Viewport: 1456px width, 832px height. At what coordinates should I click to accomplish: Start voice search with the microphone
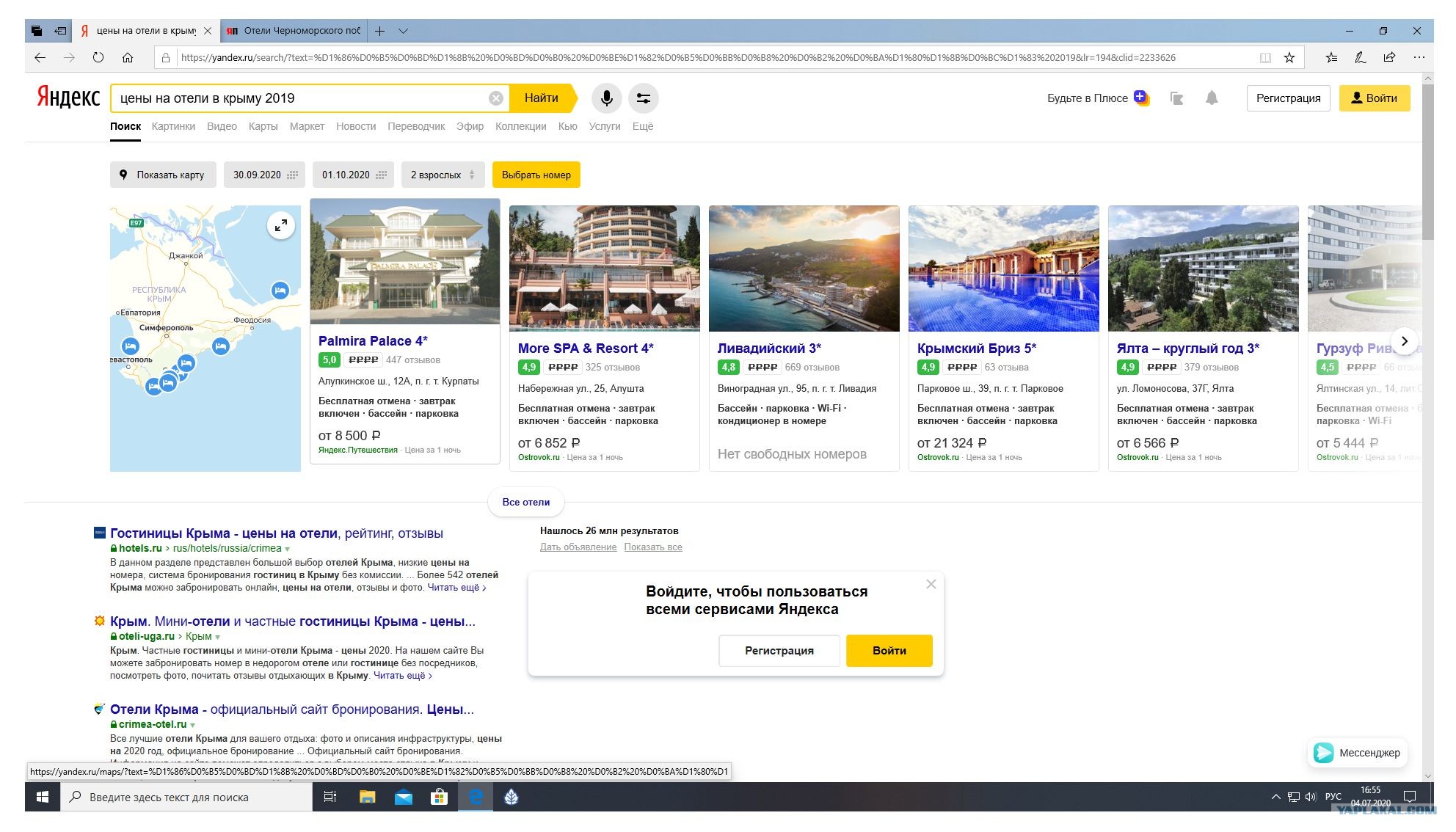[607, 98]
